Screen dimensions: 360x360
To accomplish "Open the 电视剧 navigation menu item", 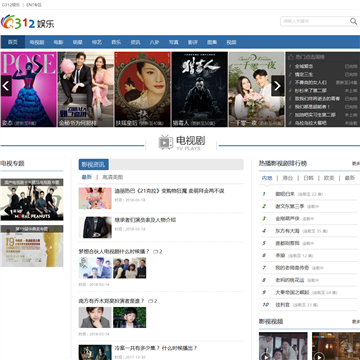I will pos(37,42).
